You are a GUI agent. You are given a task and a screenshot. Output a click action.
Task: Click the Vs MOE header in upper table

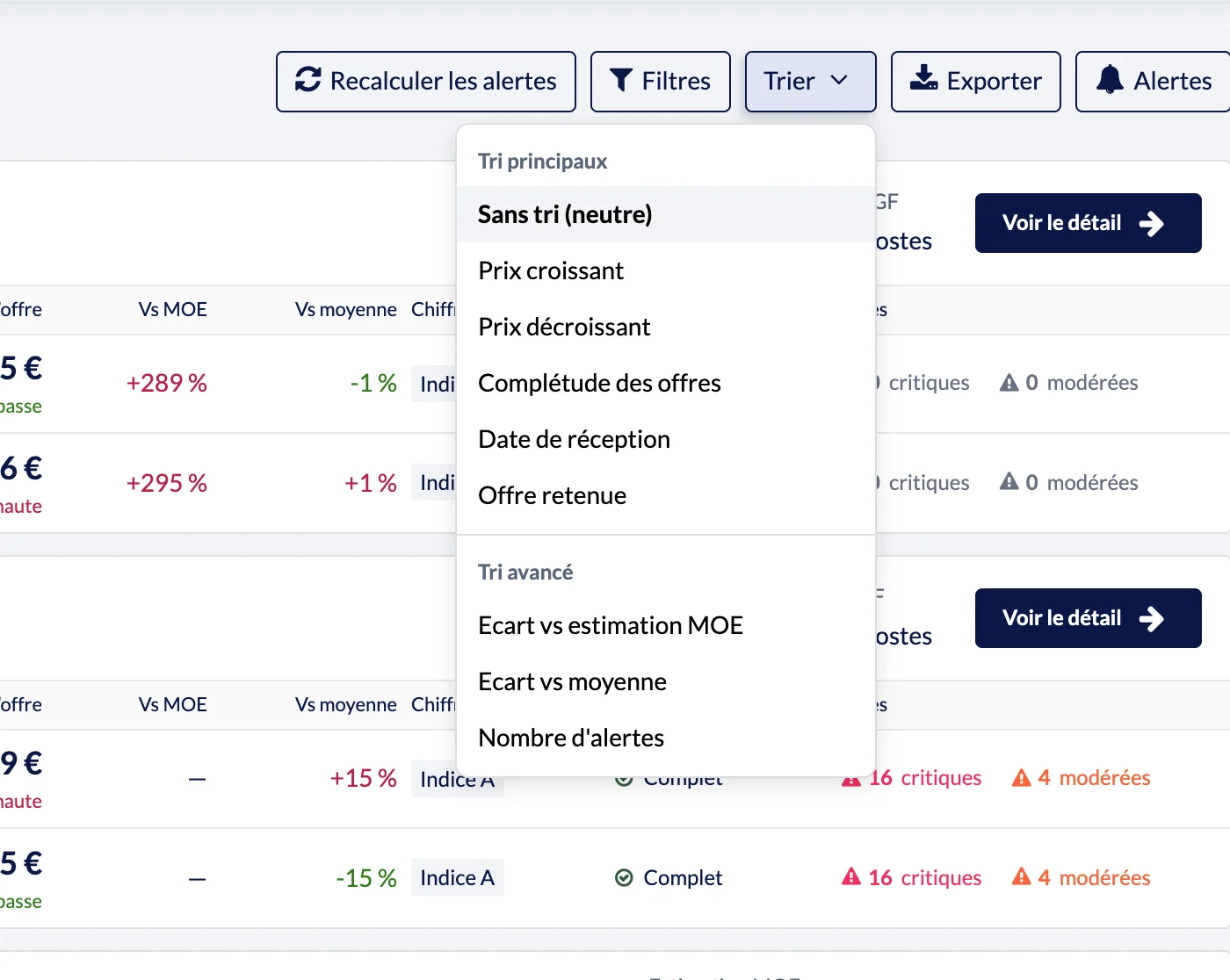[173, 309]
